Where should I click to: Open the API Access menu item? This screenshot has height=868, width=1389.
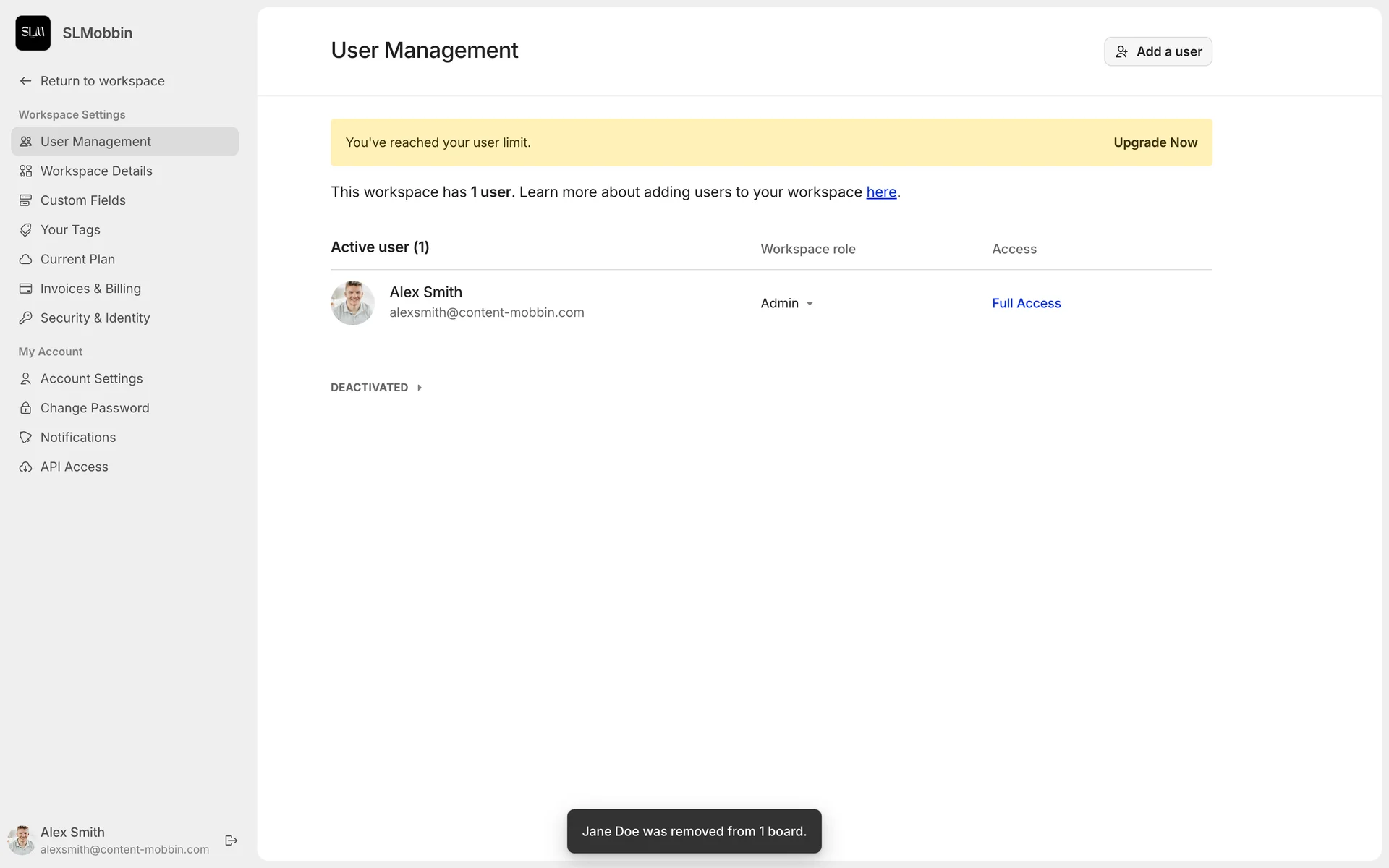pyautogui.click(x=74, y=467)
